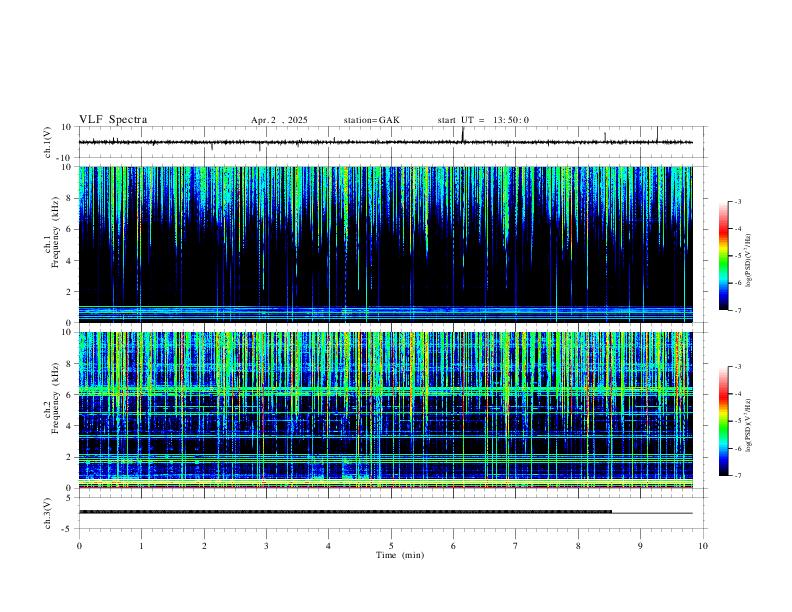The height and width of the screenshot is (612, 792).
Task: Click time axis tick label "9"
Action: [x=640, y=546]
